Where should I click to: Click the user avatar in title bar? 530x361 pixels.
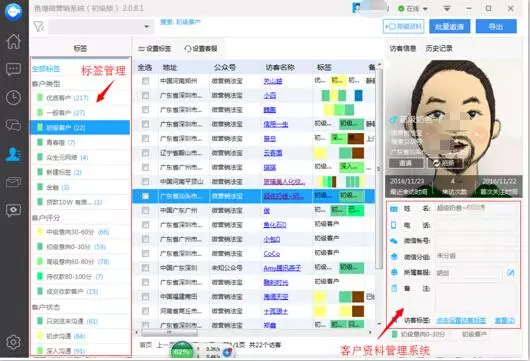tap(357, 8)
